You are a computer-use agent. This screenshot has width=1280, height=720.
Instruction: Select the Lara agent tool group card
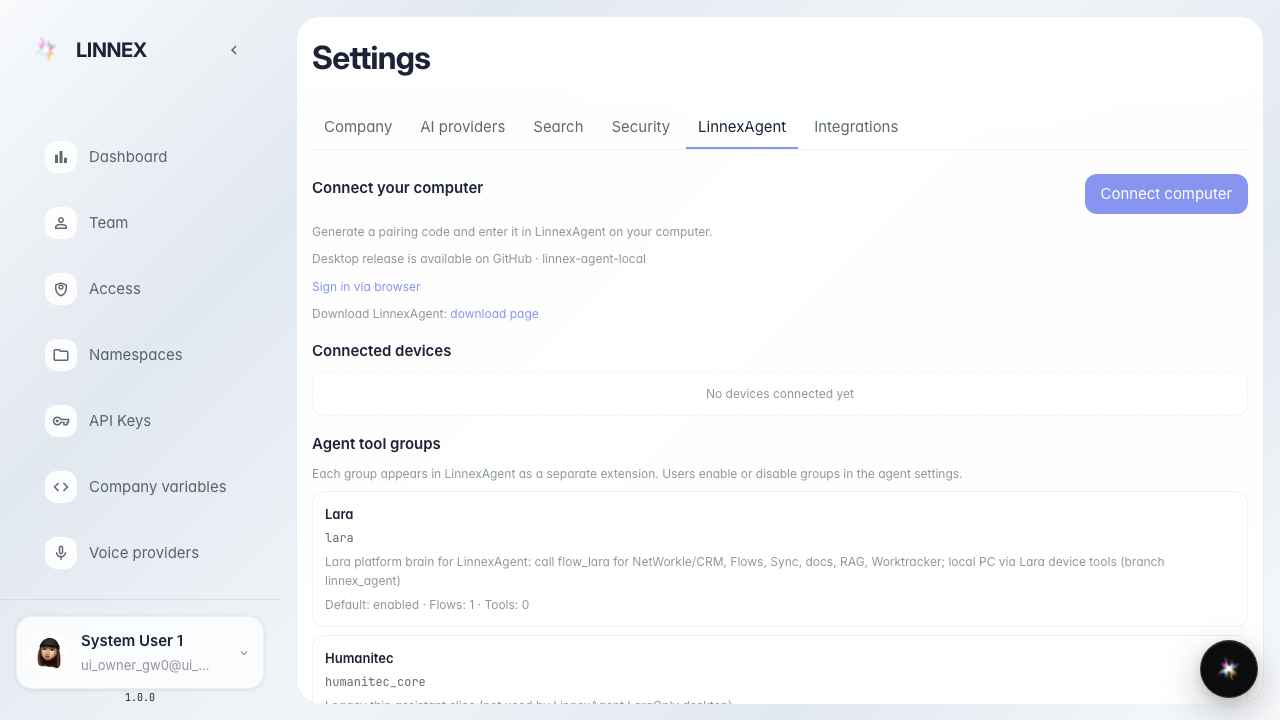780,559
